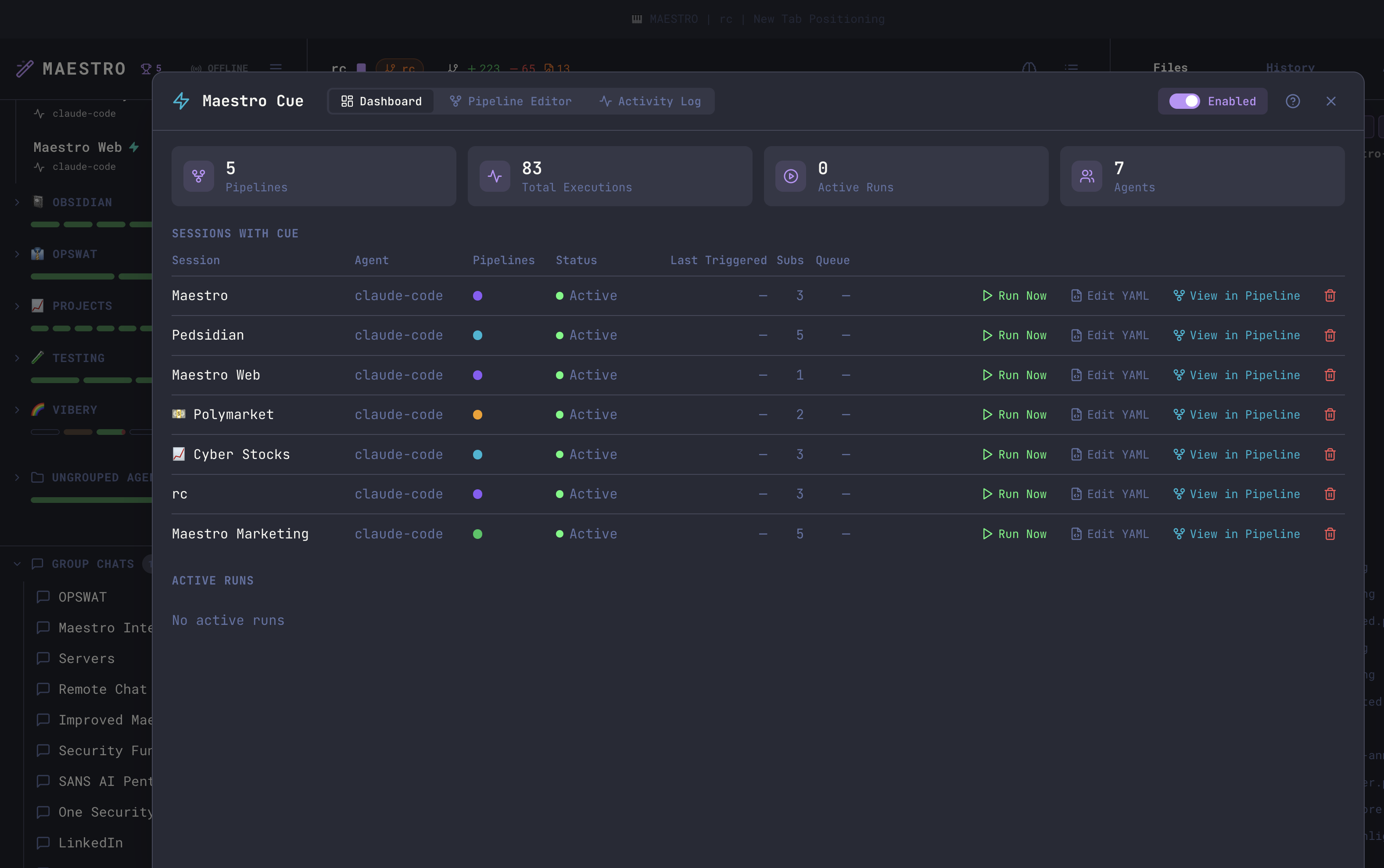Click the Total Executions pulse icon
1384x868 pixels.
495,176
